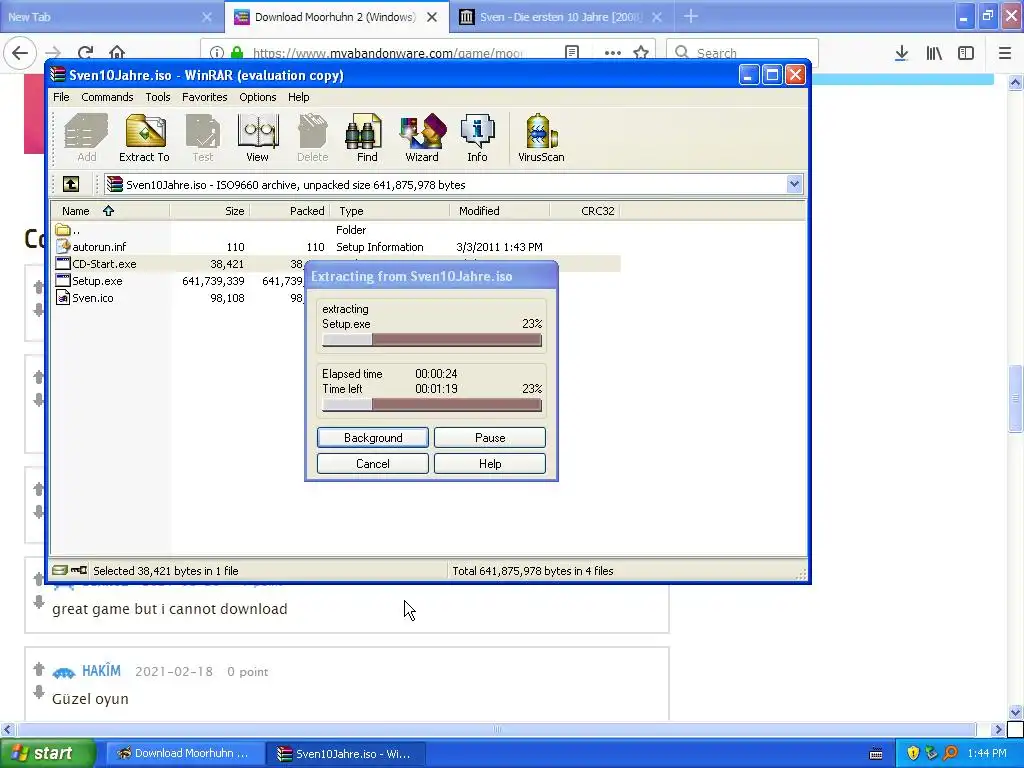Screen dimensions: 1024x768
Task: Open the Commands menu
Action: point(107,97)
